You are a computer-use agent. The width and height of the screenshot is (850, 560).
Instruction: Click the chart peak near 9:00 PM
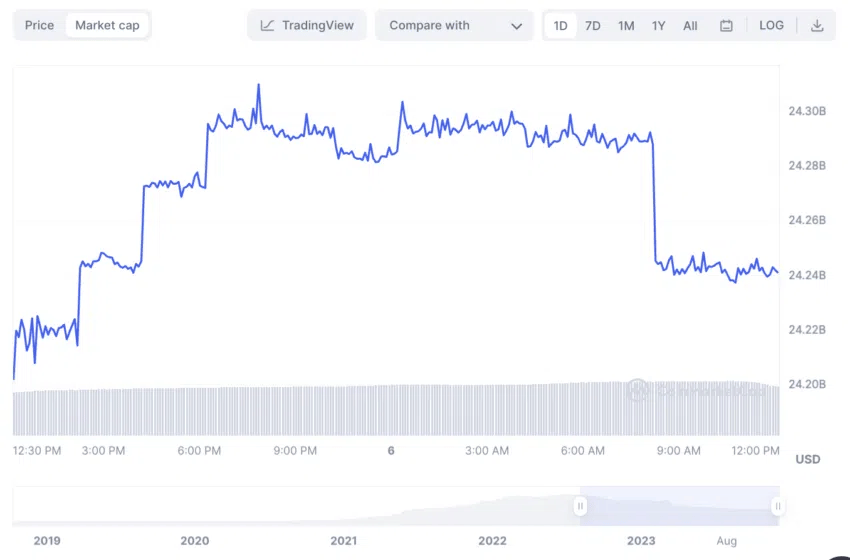[x=259, y=85]
